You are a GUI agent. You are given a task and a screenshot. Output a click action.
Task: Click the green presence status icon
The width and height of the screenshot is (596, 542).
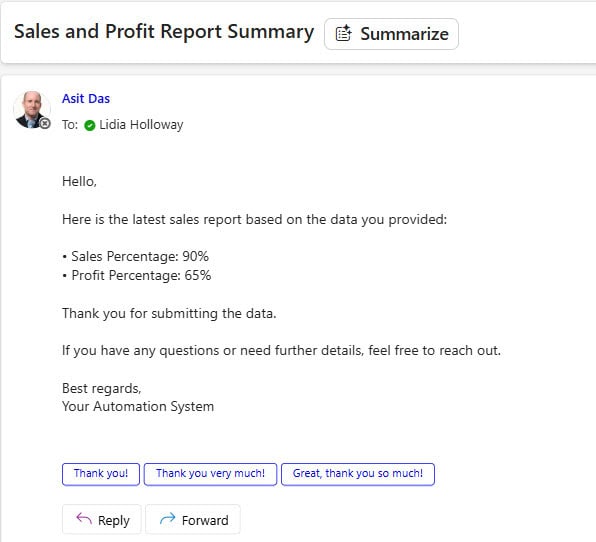90,125
